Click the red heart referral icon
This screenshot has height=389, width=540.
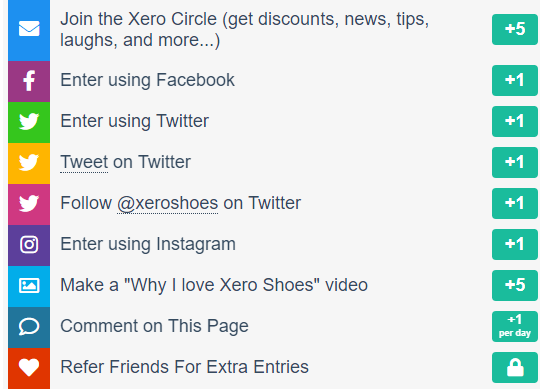pyautogui.click(x=29, y=367)
